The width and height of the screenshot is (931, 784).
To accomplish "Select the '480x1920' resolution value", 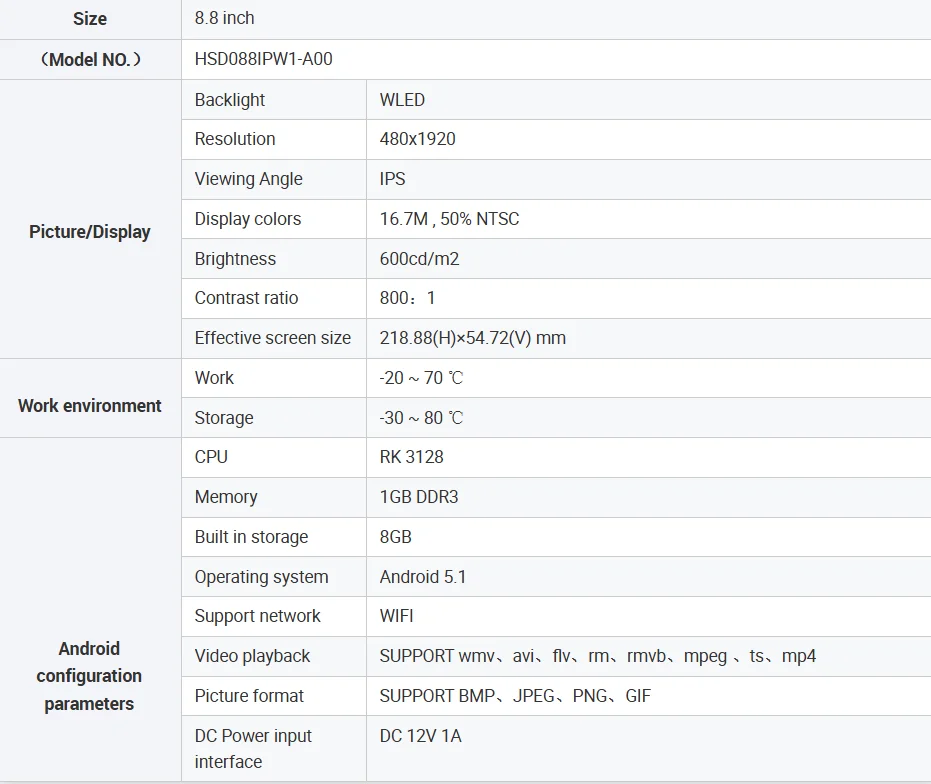I will pos(417,139).
